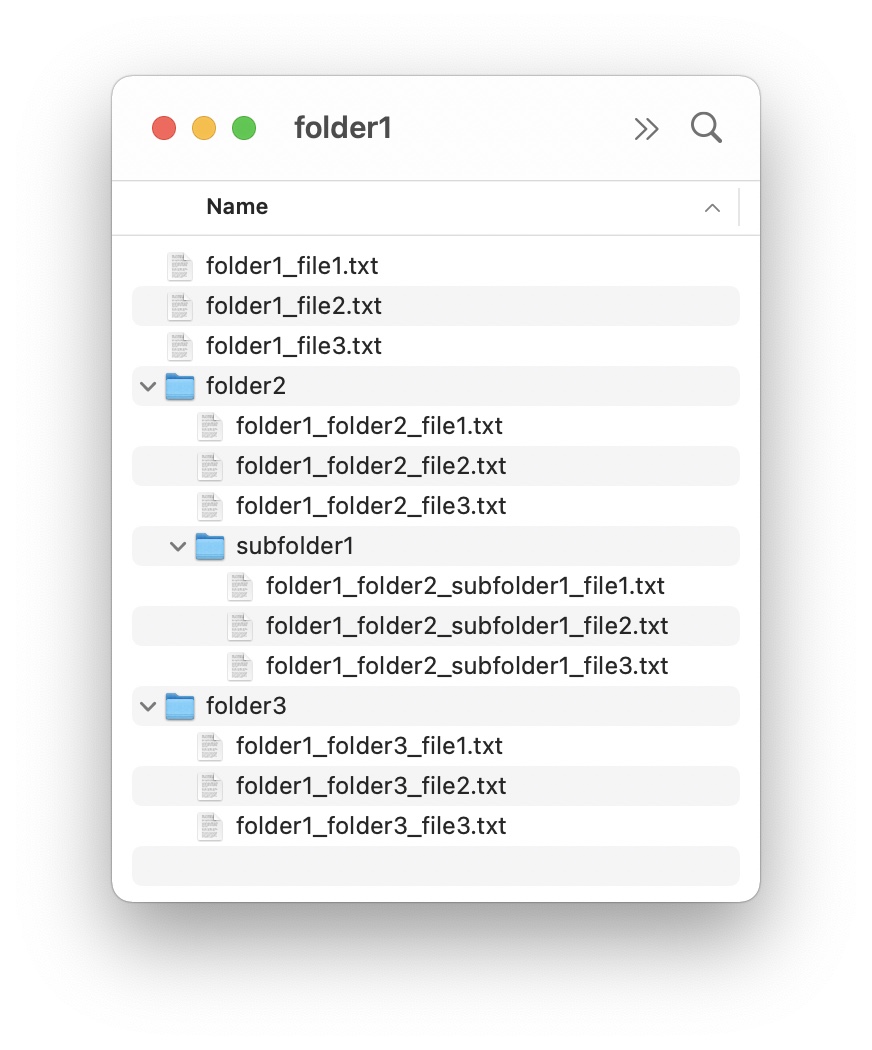Image resolution: width=872 pixels, height=1050 pixels.
Task: Open the Finder search magnifier icon
Action: click(706, 128)
